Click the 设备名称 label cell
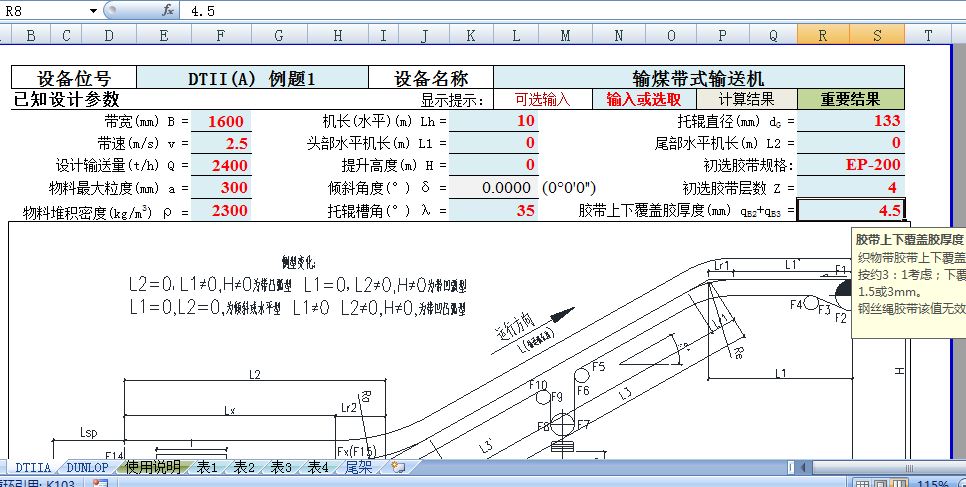Screen dimensions: 966x487 [431, 78]
